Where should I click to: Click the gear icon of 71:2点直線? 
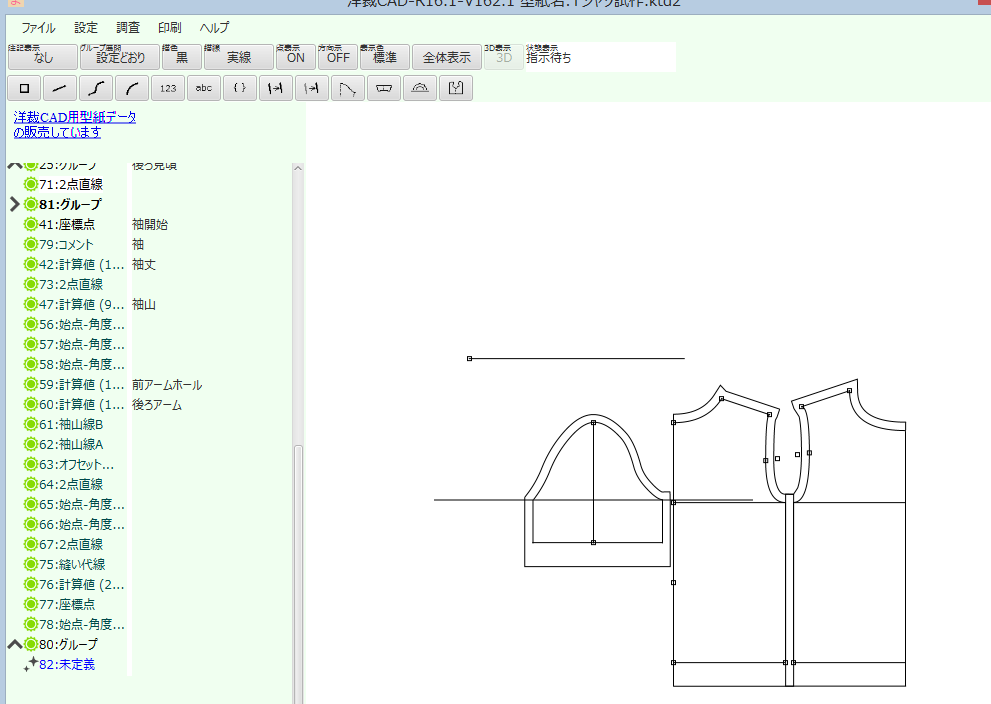pos(30,184)
